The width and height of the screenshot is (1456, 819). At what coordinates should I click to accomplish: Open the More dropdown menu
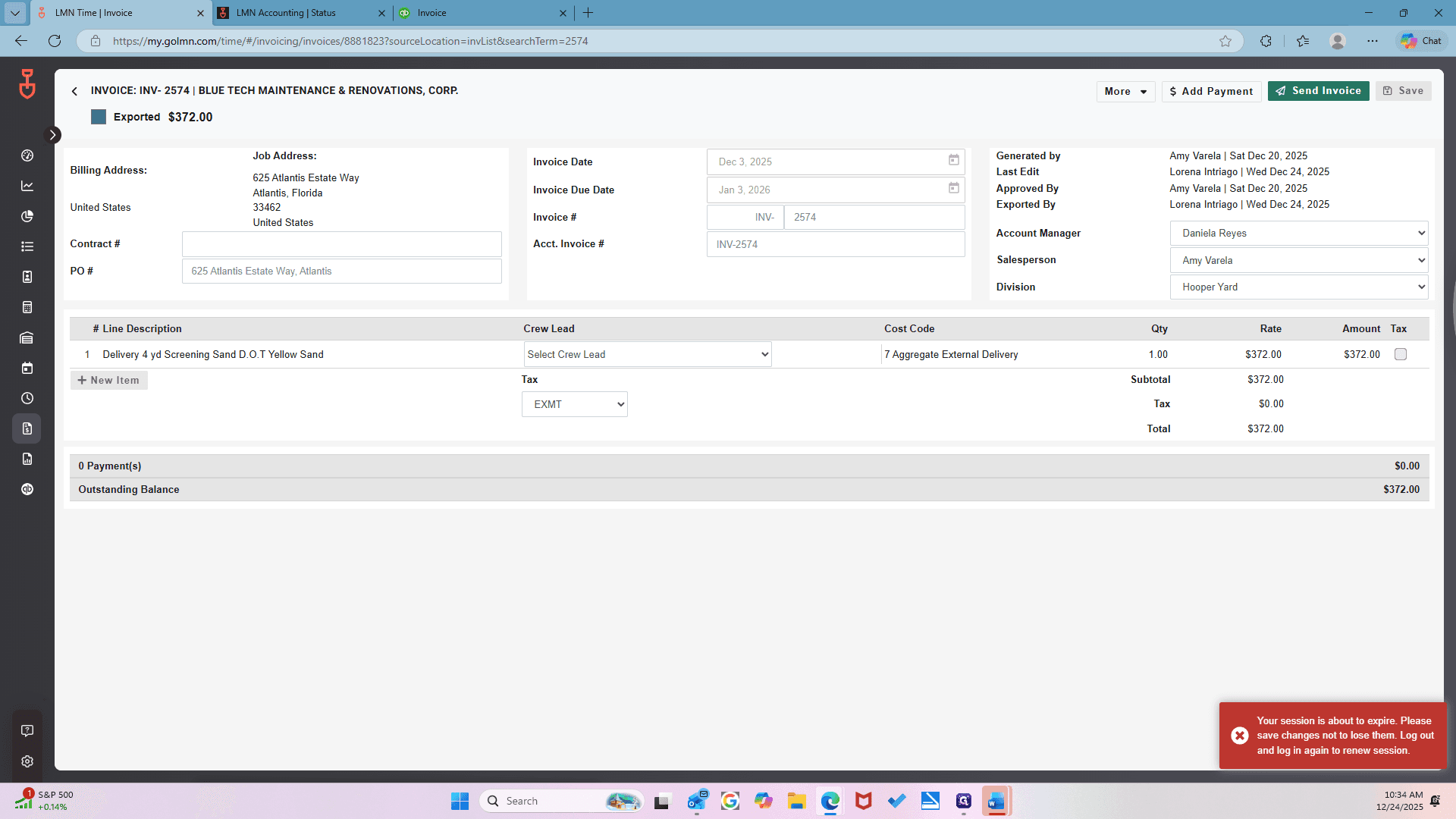click(x=1125, y=91)
